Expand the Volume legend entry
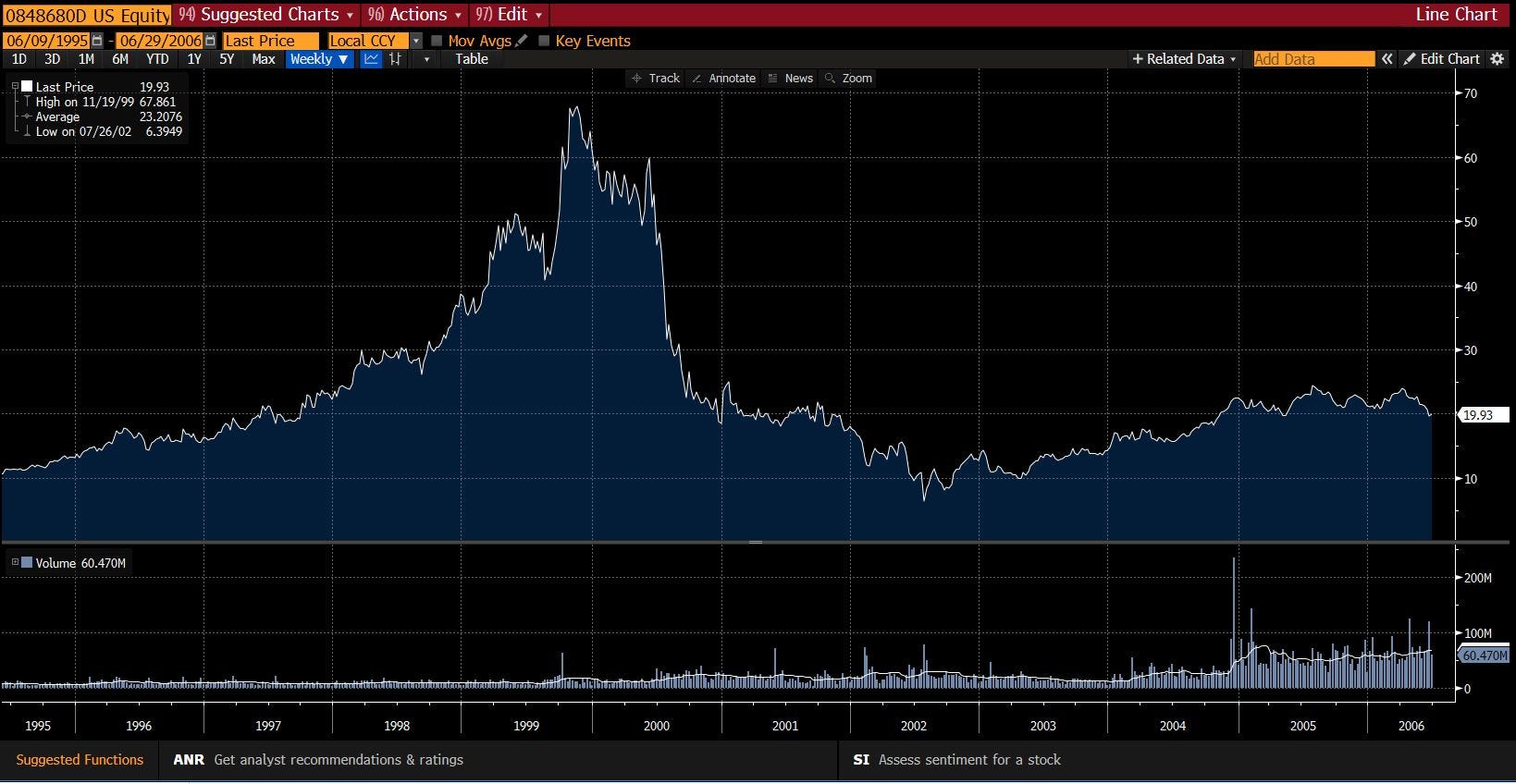This screenshot has height=784, width=1516. click(x=15, y=562)
